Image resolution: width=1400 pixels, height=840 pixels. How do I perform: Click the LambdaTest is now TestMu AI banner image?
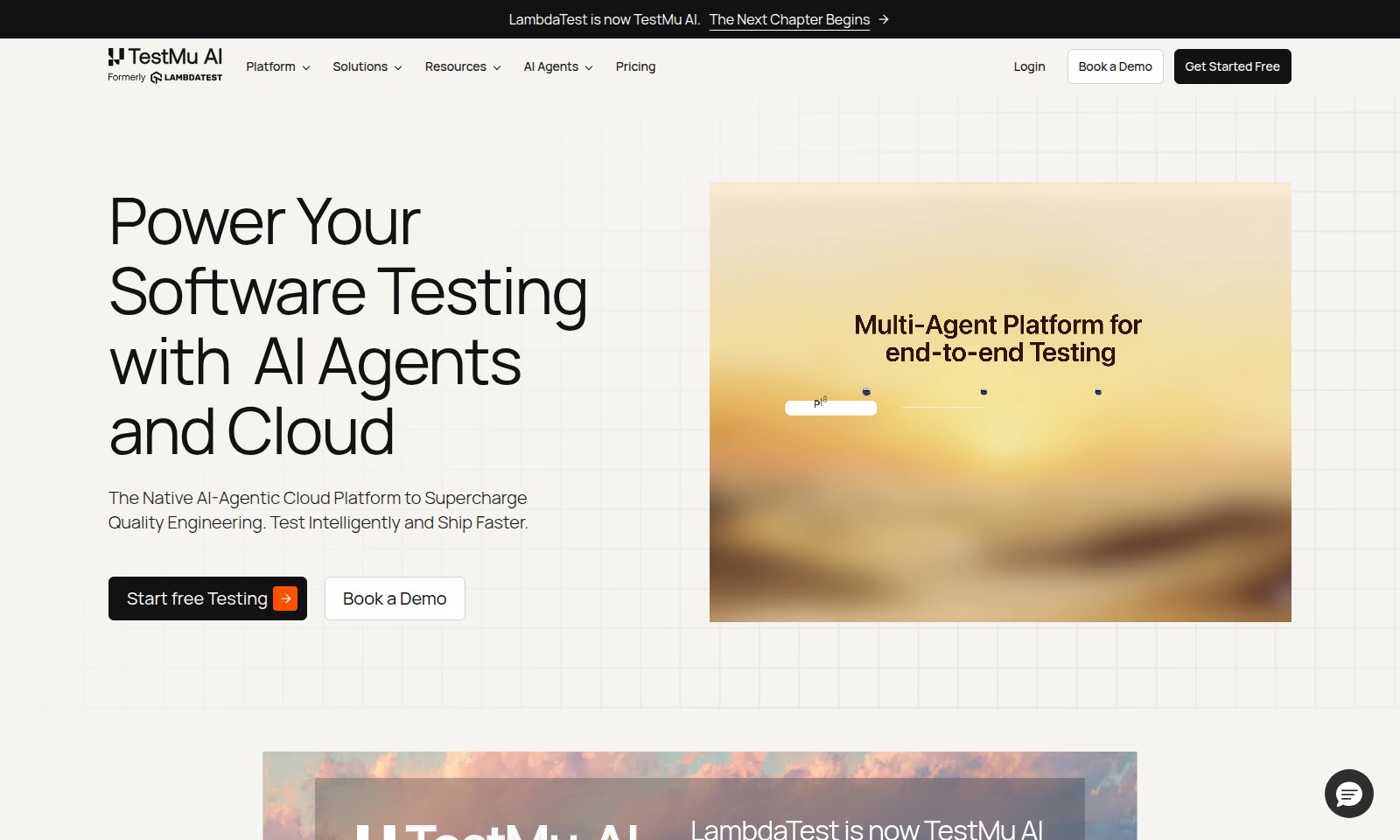(x=700, y=795)
